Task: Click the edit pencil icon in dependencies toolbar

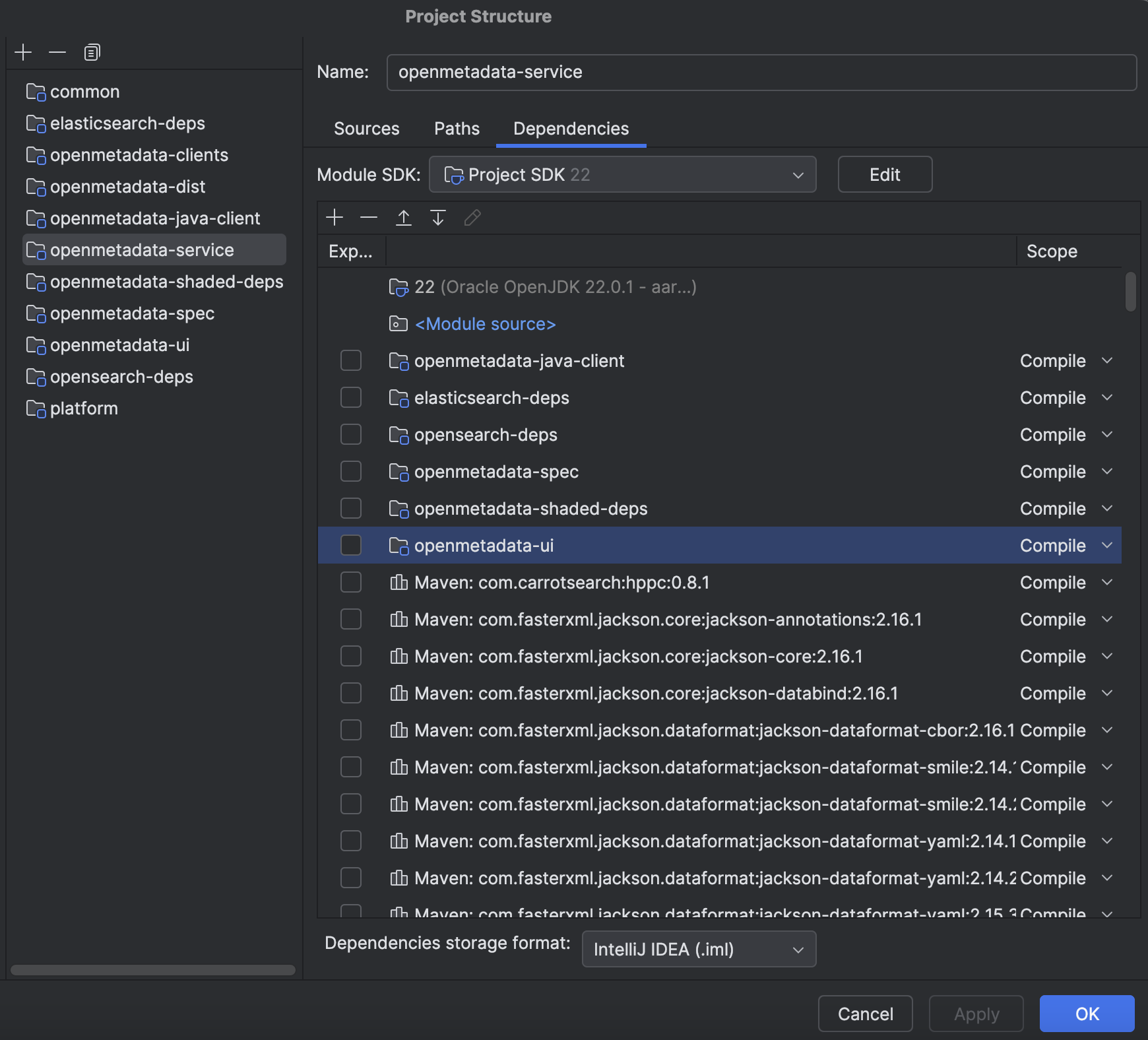Action: click(472, 218)
